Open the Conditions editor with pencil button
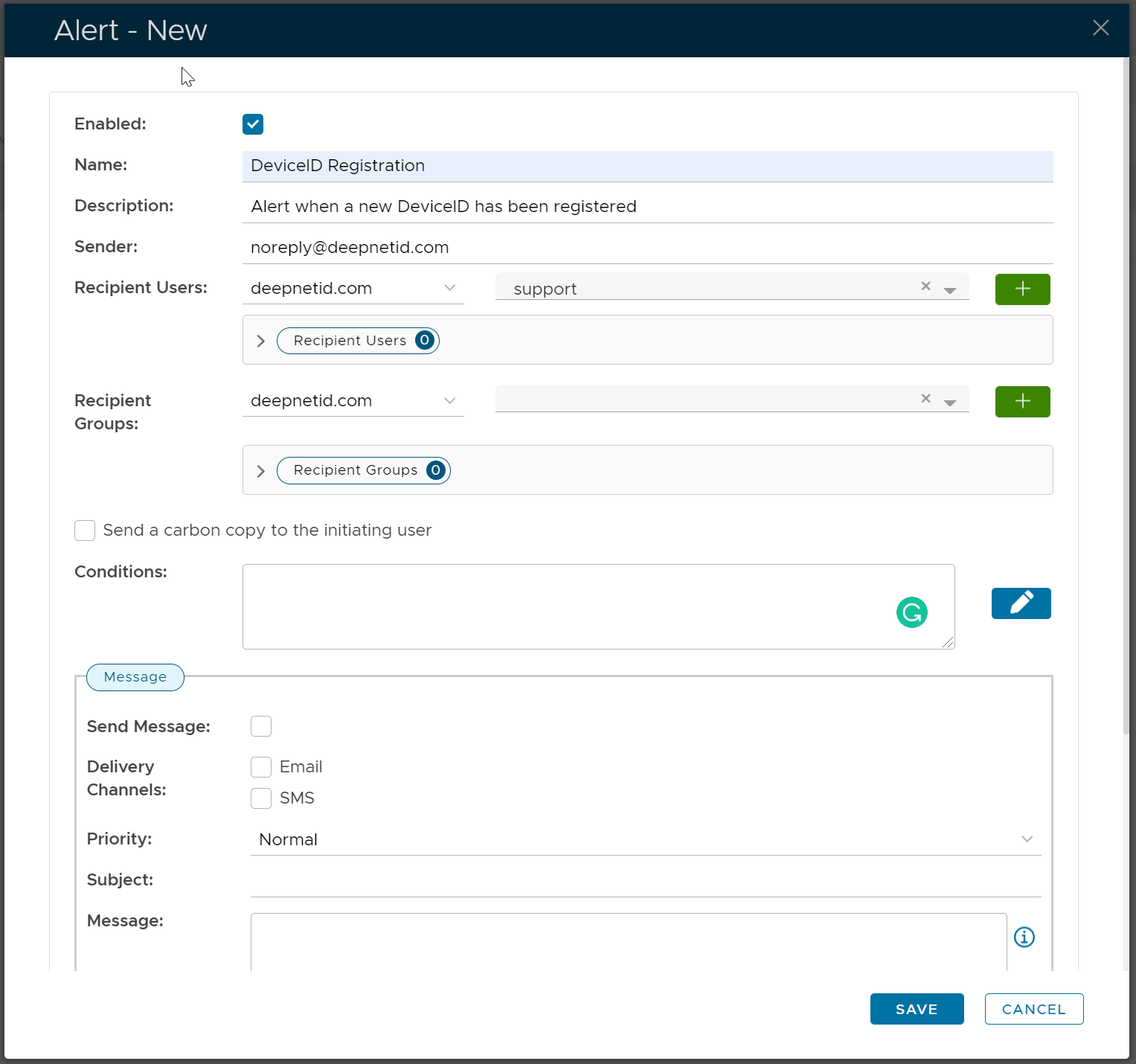 coord(1021,603)
